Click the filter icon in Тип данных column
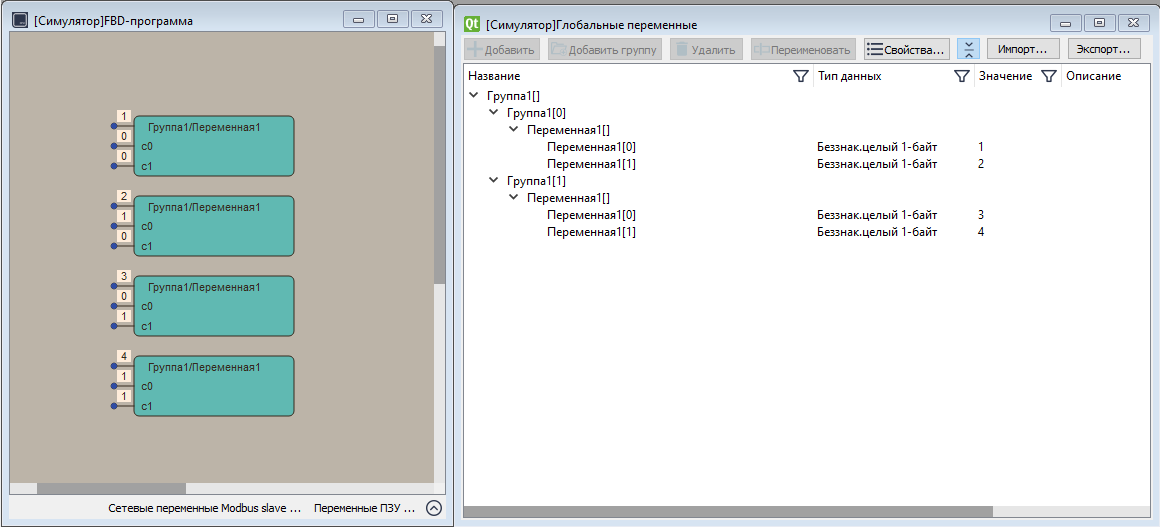Screen dimensions: 1160x527 [962, 76]
